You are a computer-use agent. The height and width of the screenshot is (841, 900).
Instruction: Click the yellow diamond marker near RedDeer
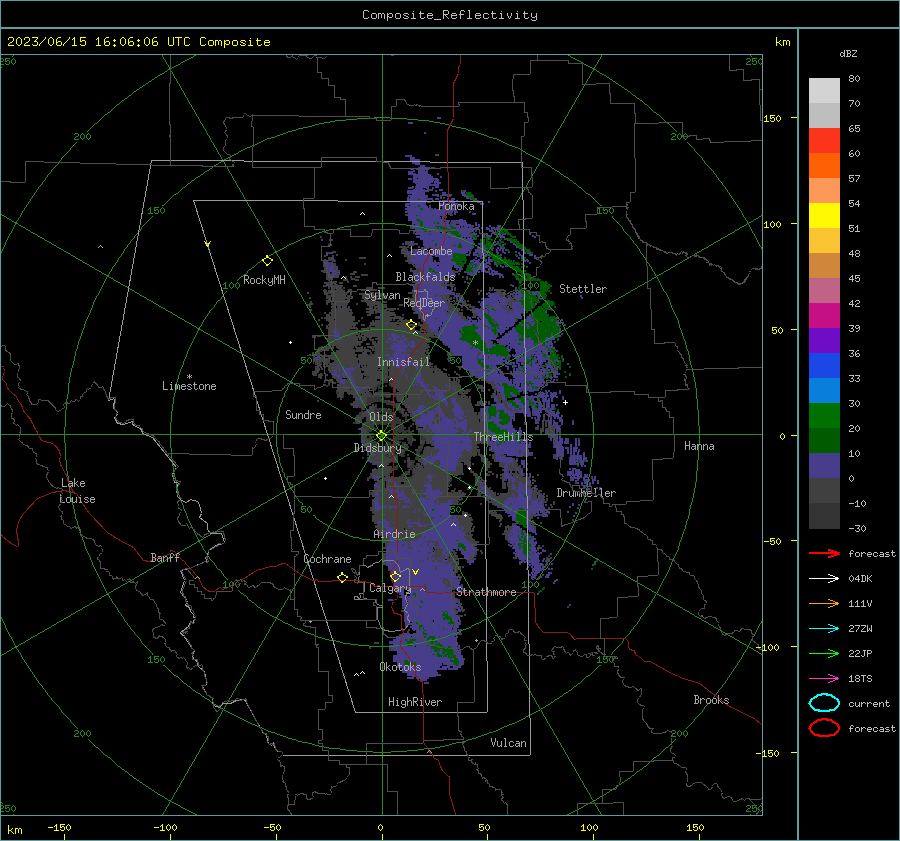click(x=411, y=325)
